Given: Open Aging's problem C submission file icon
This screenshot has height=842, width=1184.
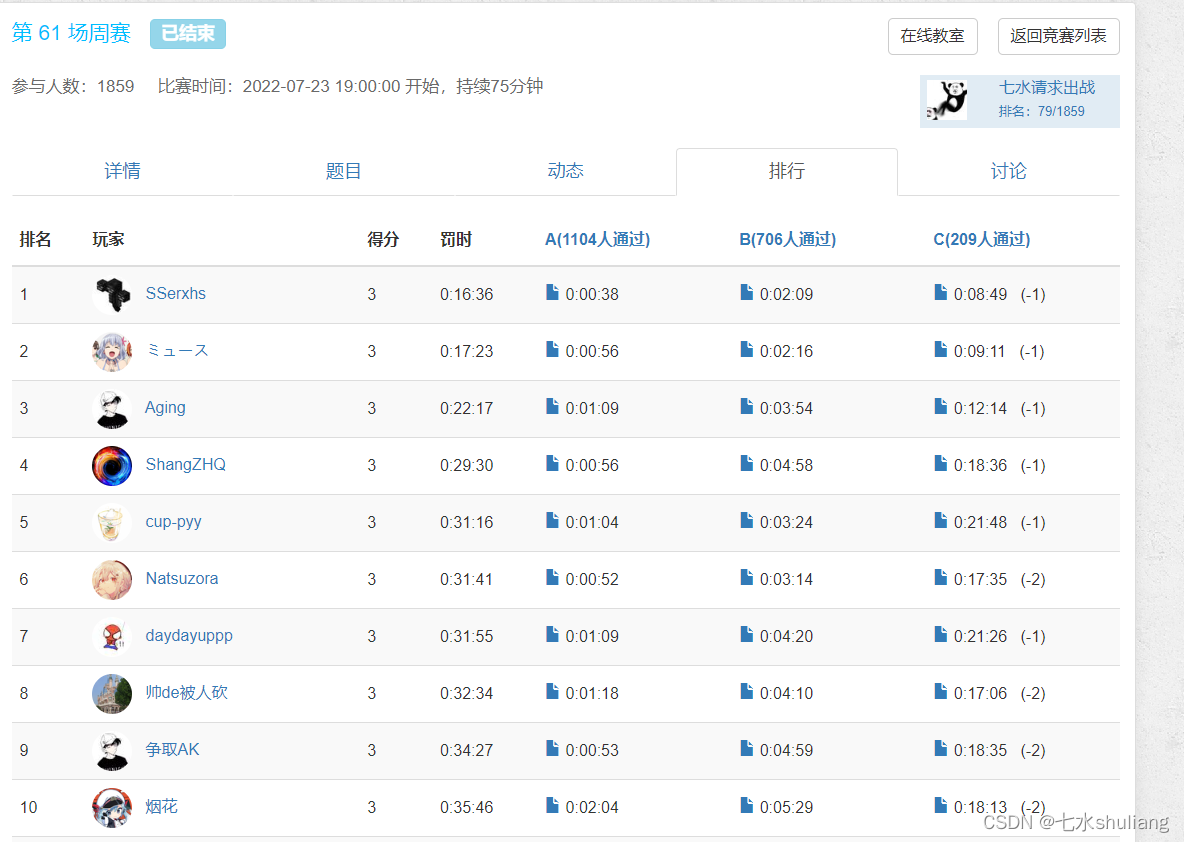Looking at the screenshot, I should [x=940, y=407].
